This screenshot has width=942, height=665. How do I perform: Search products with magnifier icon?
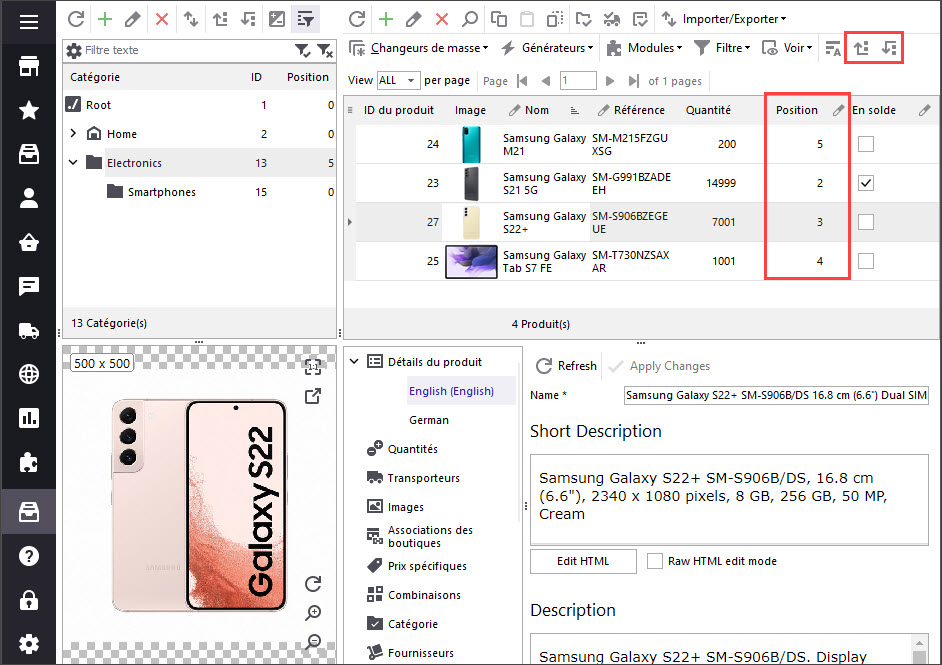tap(470, 19)
